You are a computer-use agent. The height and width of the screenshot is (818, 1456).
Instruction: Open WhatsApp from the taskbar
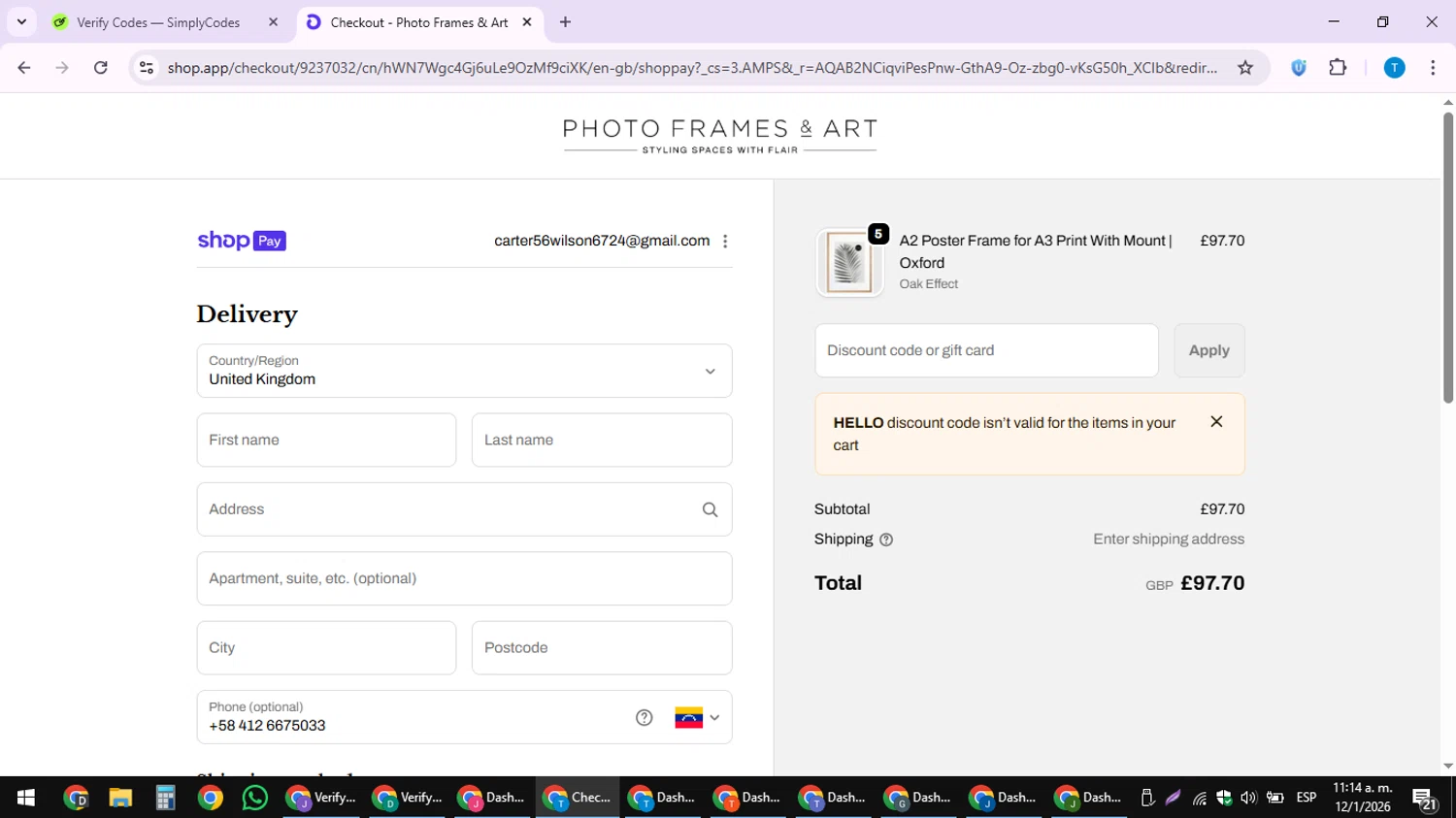[254, 798]
